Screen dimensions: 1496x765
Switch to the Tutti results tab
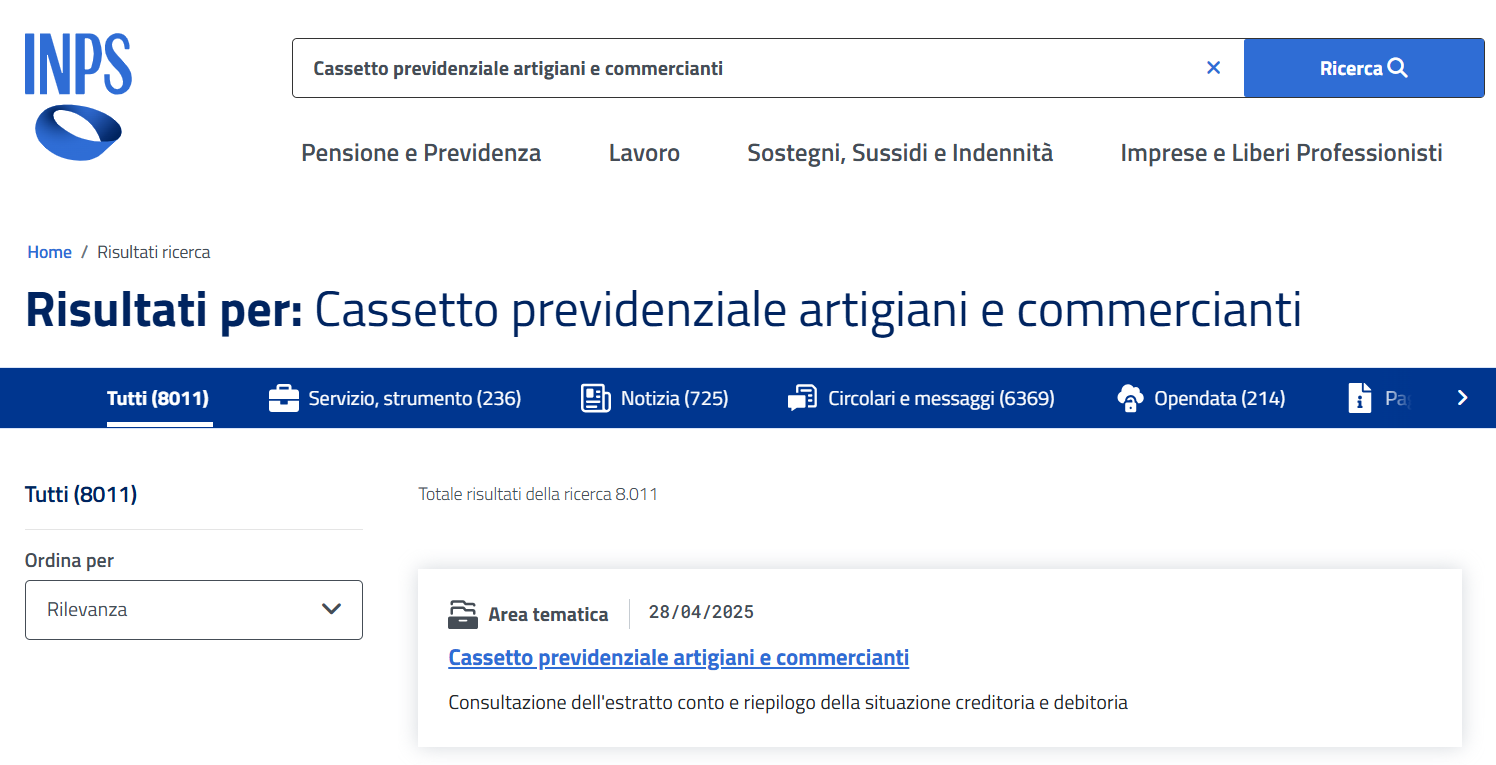coord(159,398)
